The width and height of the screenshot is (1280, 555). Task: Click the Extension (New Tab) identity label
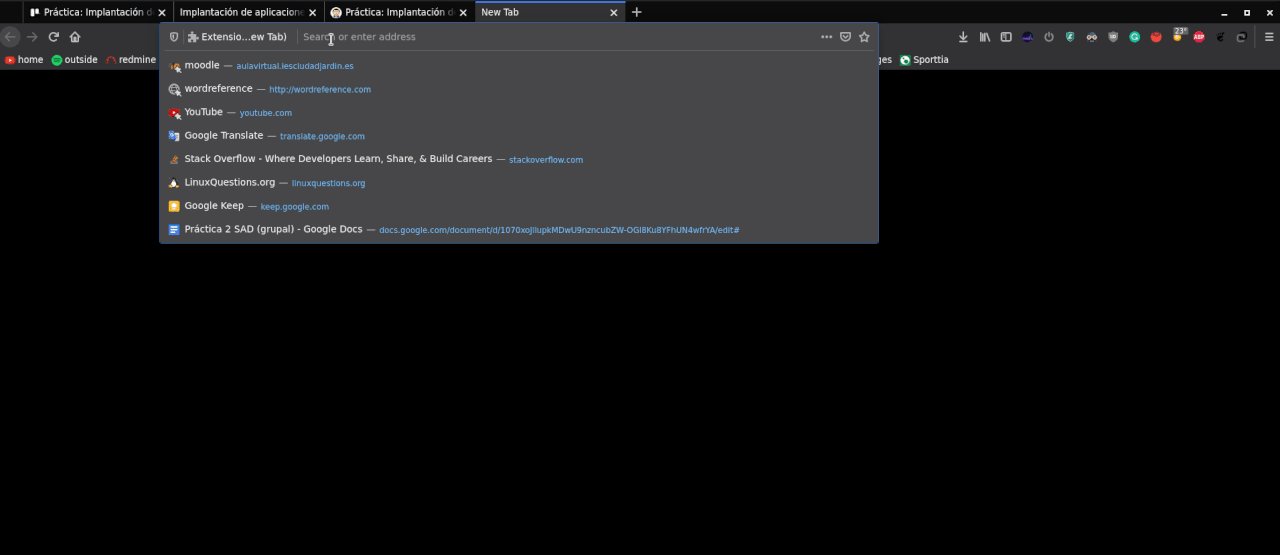(x=237, y=37)
